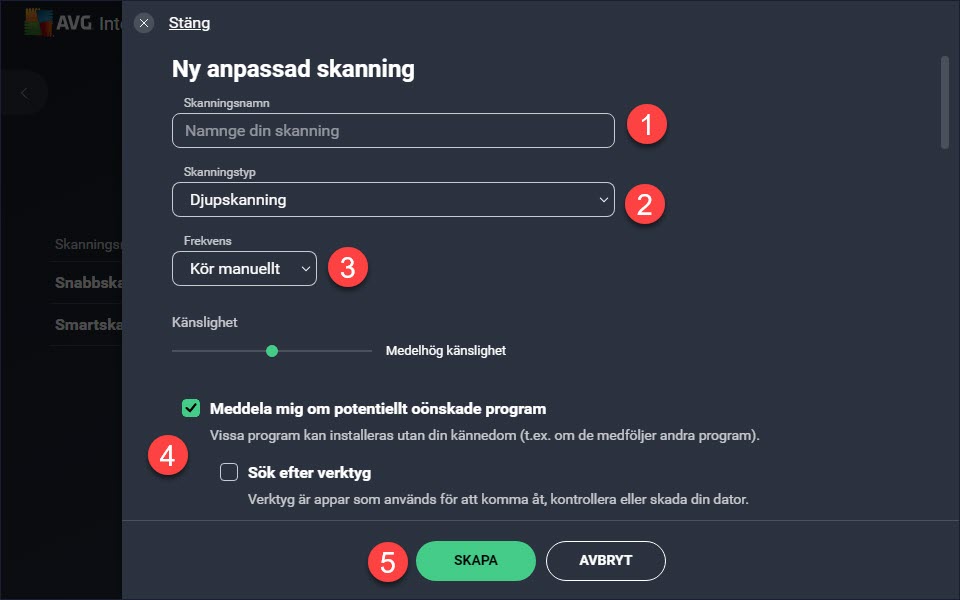Uncheck Meddela mig om potentiellt oönskade program
Image resolution: width=960 pixels, height=600 pixels.
tap(191, 408)
